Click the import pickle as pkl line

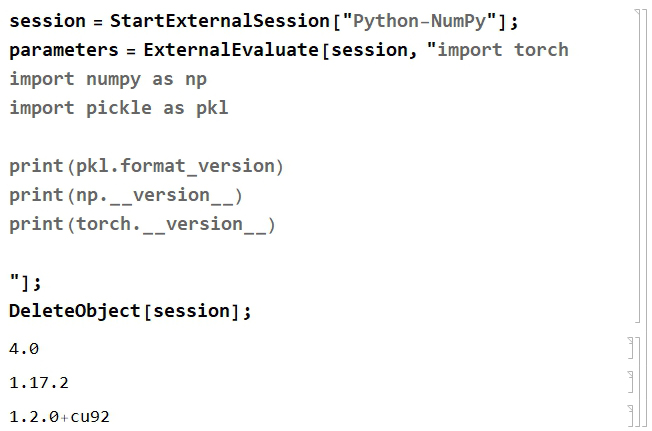click(x=119, y=108)
